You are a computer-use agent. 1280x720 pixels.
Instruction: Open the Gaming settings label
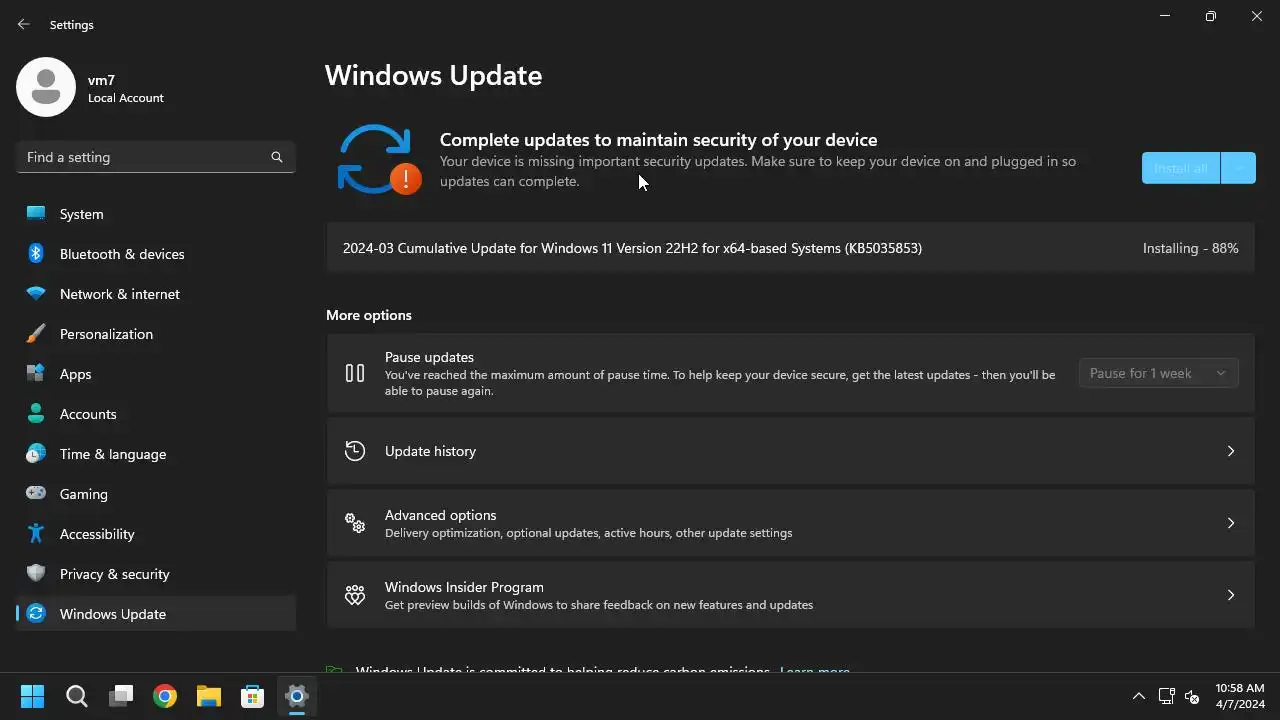pos(84,494)
